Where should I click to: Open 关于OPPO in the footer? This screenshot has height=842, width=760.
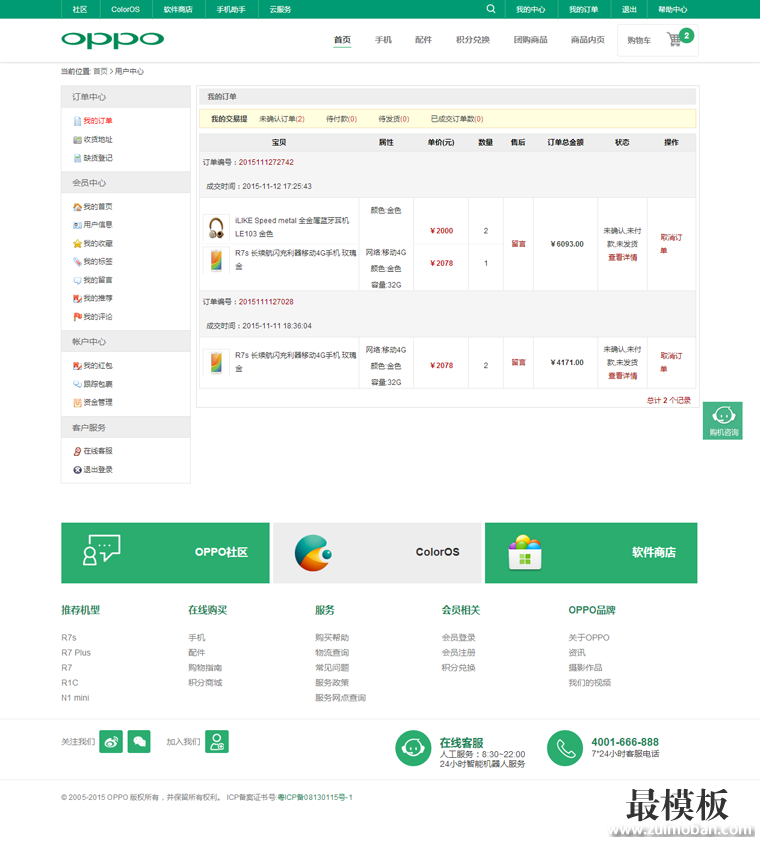(589, 638)
